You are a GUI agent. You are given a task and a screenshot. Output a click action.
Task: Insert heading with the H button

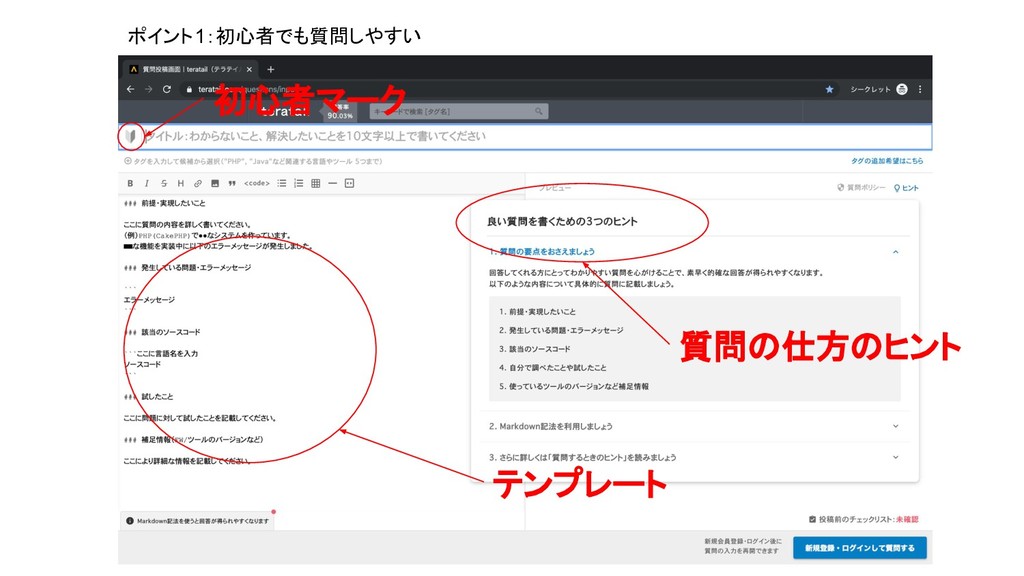[181, 184]
